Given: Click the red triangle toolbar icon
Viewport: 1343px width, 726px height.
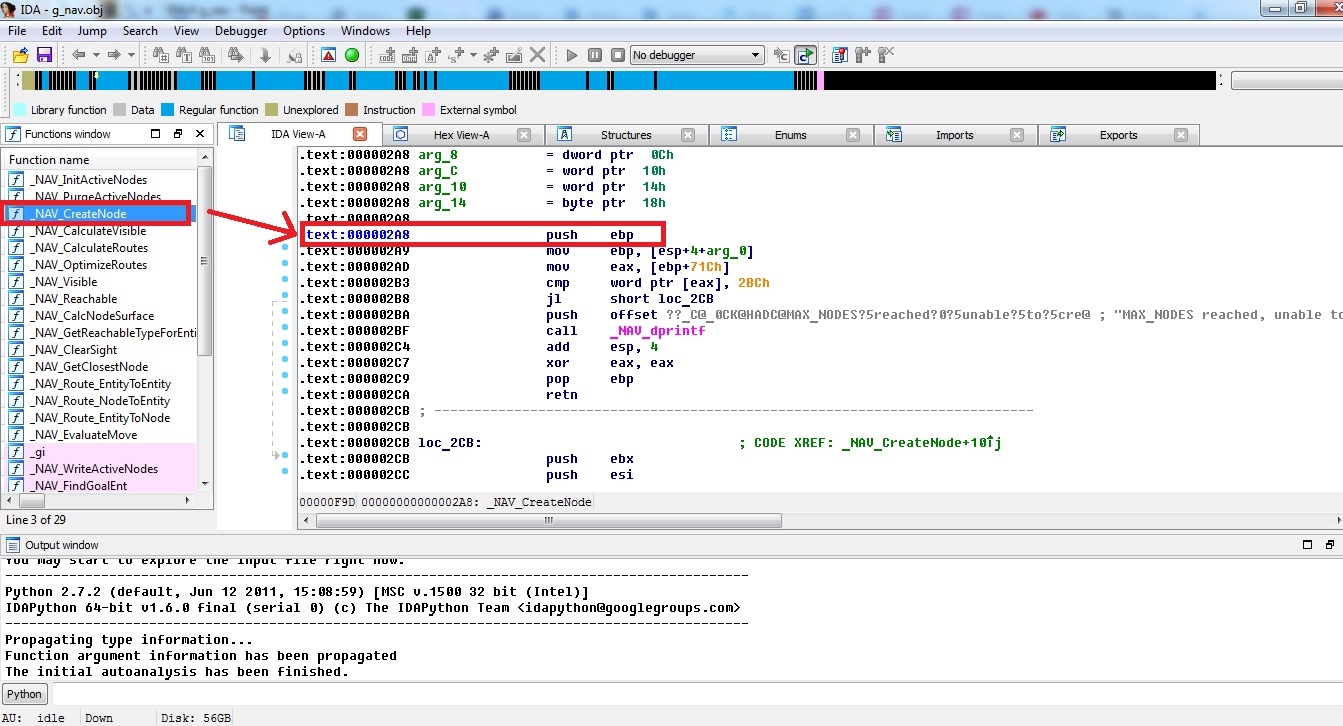Looking at the screenshot, I should 328,55.
